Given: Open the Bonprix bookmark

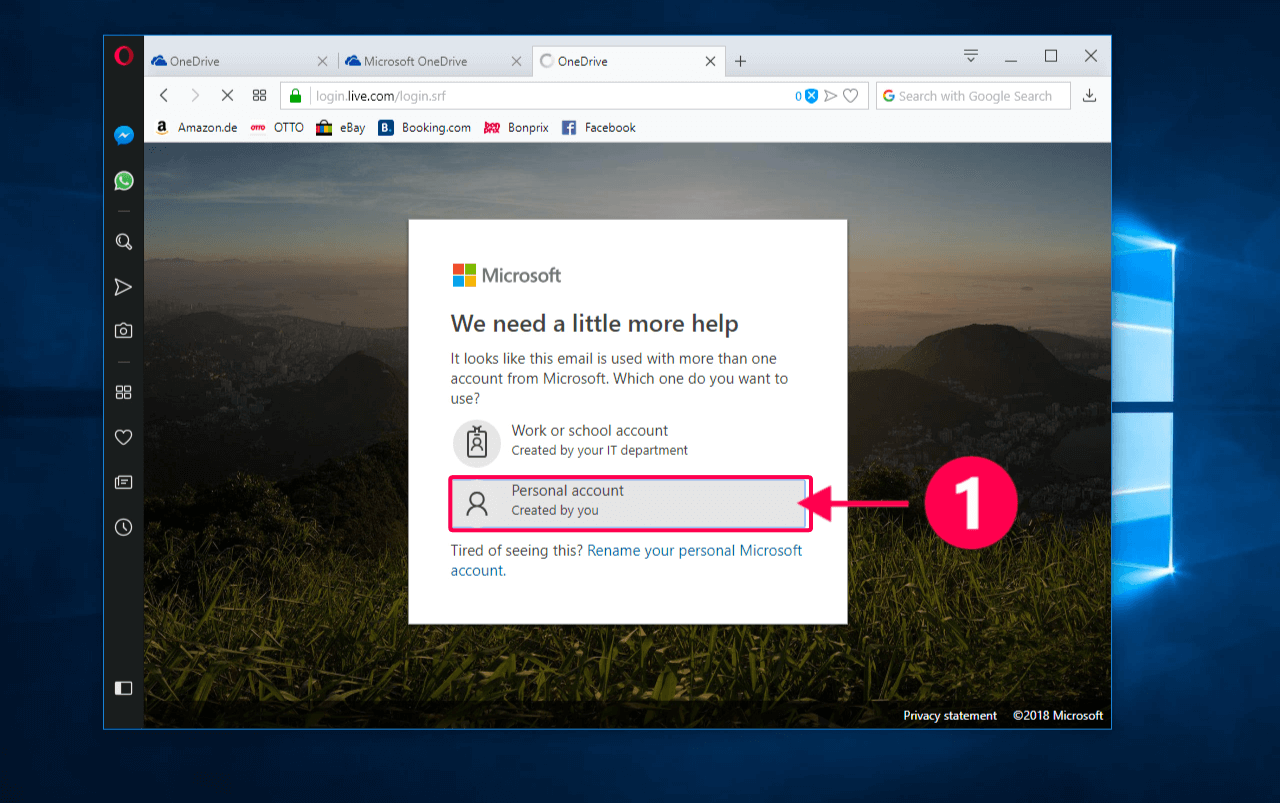Looking at the screenshot, I should click(516, 128).
